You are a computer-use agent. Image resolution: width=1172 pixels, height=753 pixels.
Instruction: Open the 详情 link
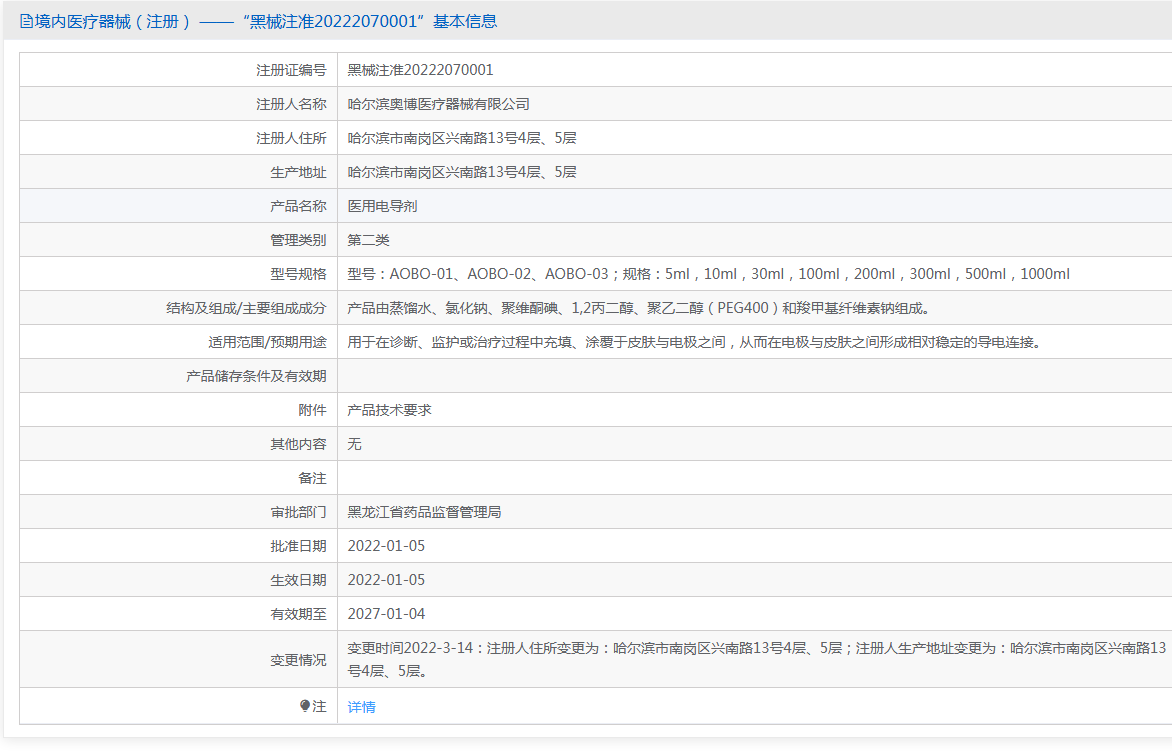(x=362, y=707)
